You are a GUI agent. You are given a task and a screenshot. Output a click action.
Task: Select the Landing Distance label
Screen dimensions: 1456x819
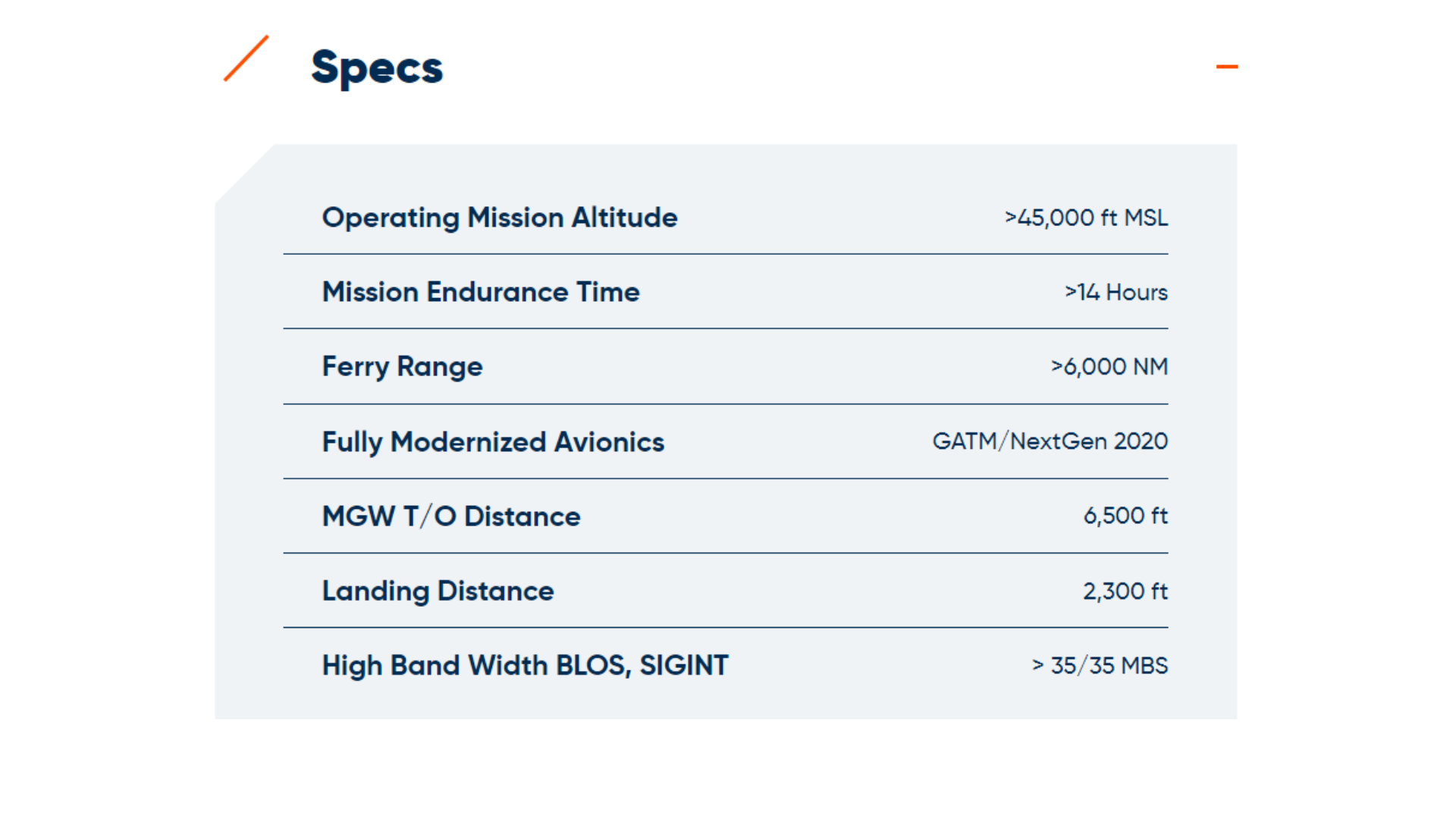pos(438,591)
